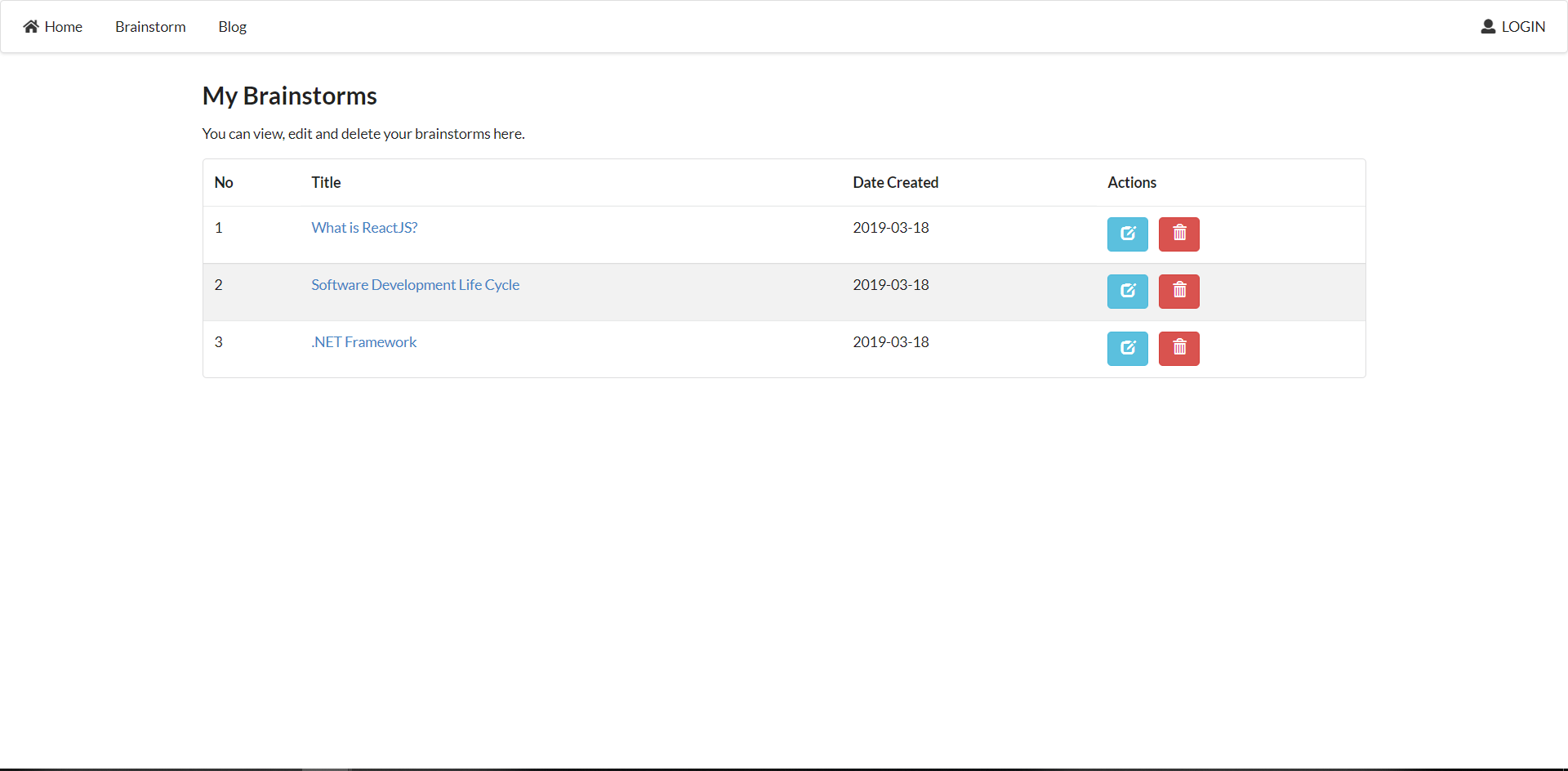
Task: Navigate to the Blog page
Action: (x=232, y=27)
